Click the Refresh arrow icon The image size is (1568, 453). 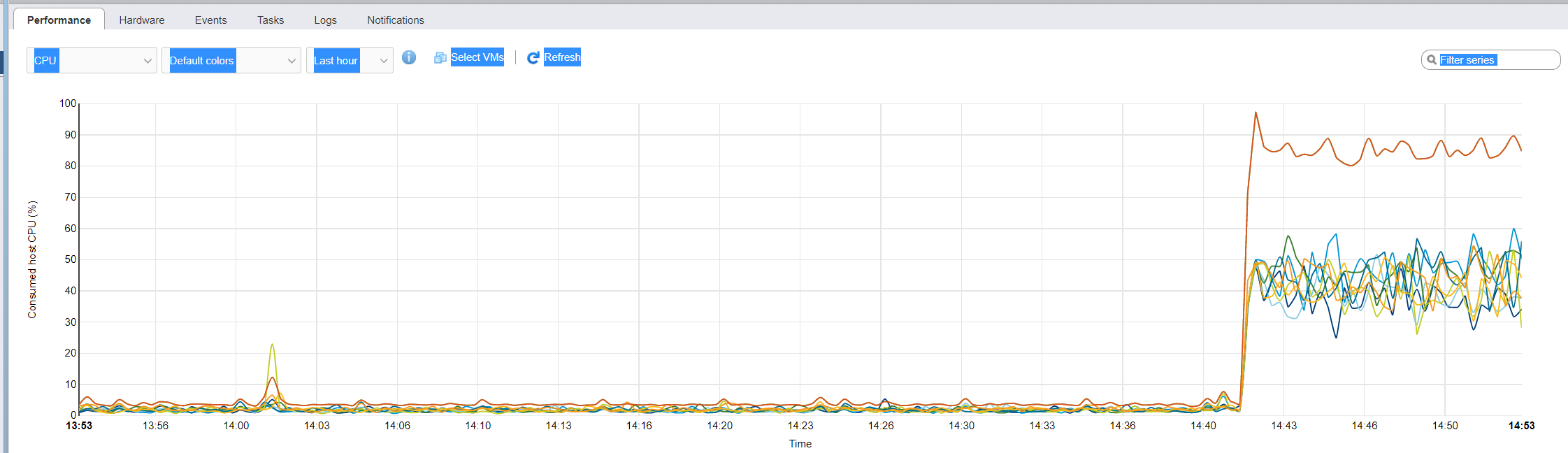[x=533, y=57]
